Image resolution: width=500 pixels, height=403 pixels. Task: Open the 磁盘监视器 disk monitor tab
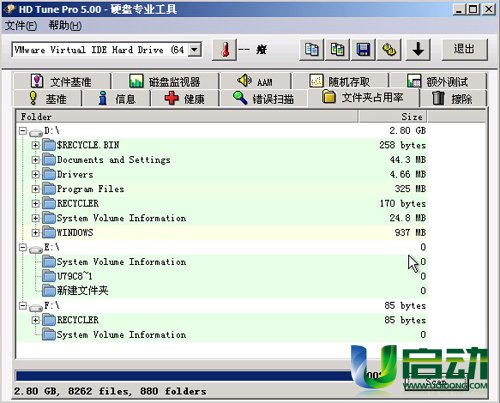(165, 81)
